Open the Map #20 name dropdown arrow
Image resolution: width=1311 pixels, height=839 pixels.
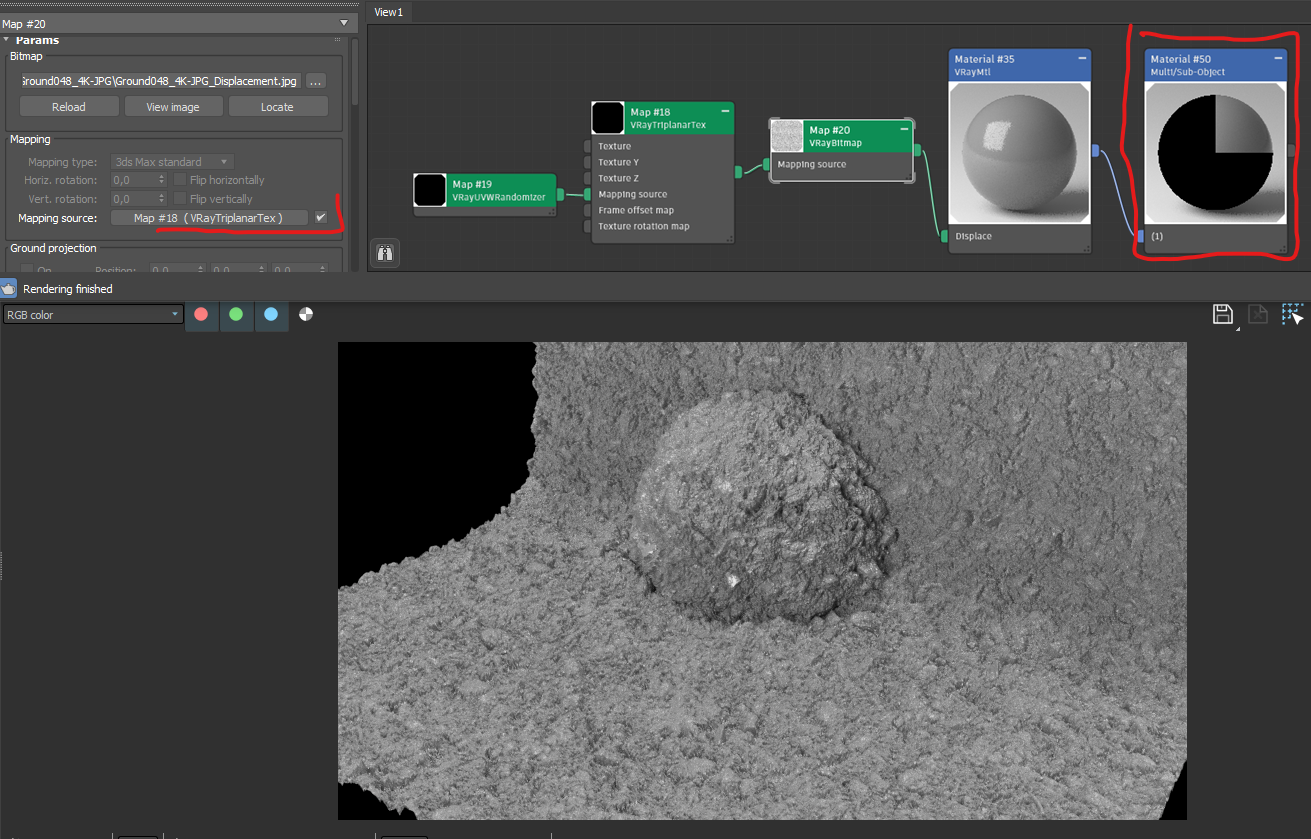pyautogui.click(x=344, y=22)
